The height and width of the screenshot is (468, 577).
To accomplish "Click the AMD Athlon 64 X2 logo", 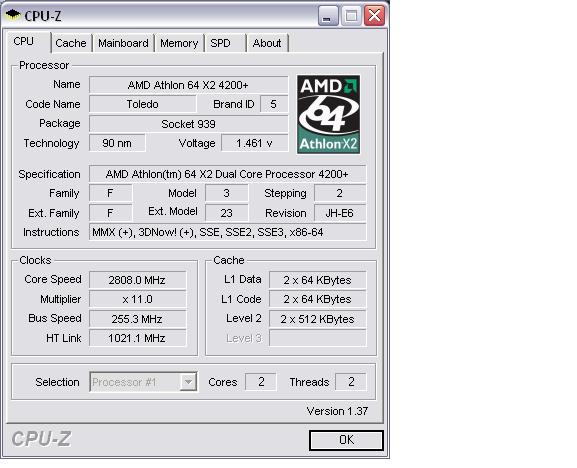I will pyautogui.click(x=329, y=114).
